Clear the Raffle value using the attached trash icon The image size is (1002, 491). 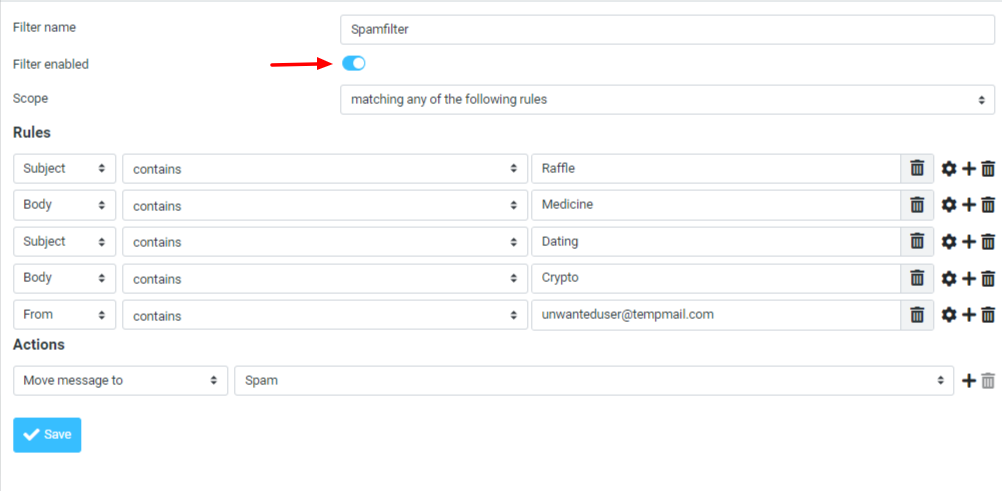[x=917, y=169]
